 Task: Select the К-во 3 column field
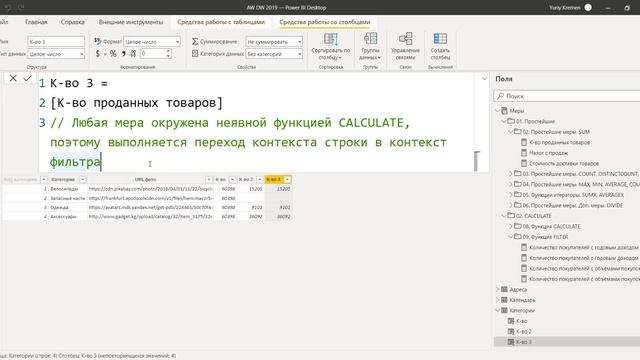click(523, 342)
